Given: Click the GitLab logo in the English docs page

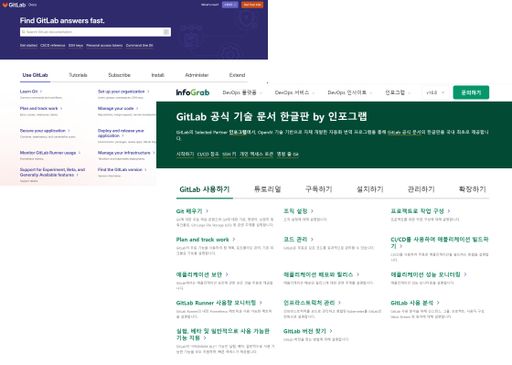Looking at the screenshot, I should pos(14,5).
